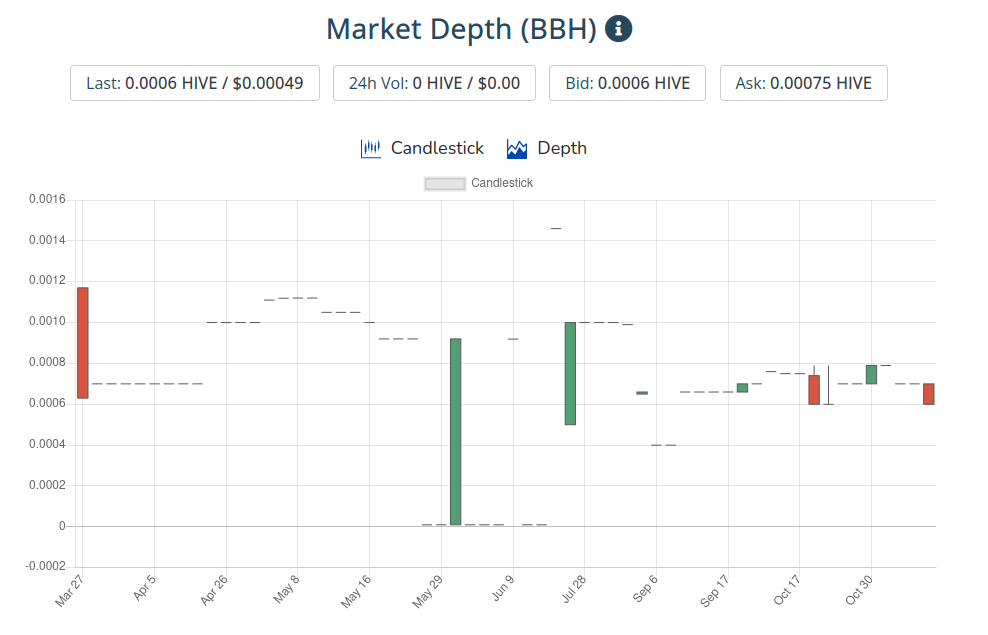This screenshot has width=988, height=635.
Task: Click the 0.0010 y-axis label
Action: [x=47, y=321]
